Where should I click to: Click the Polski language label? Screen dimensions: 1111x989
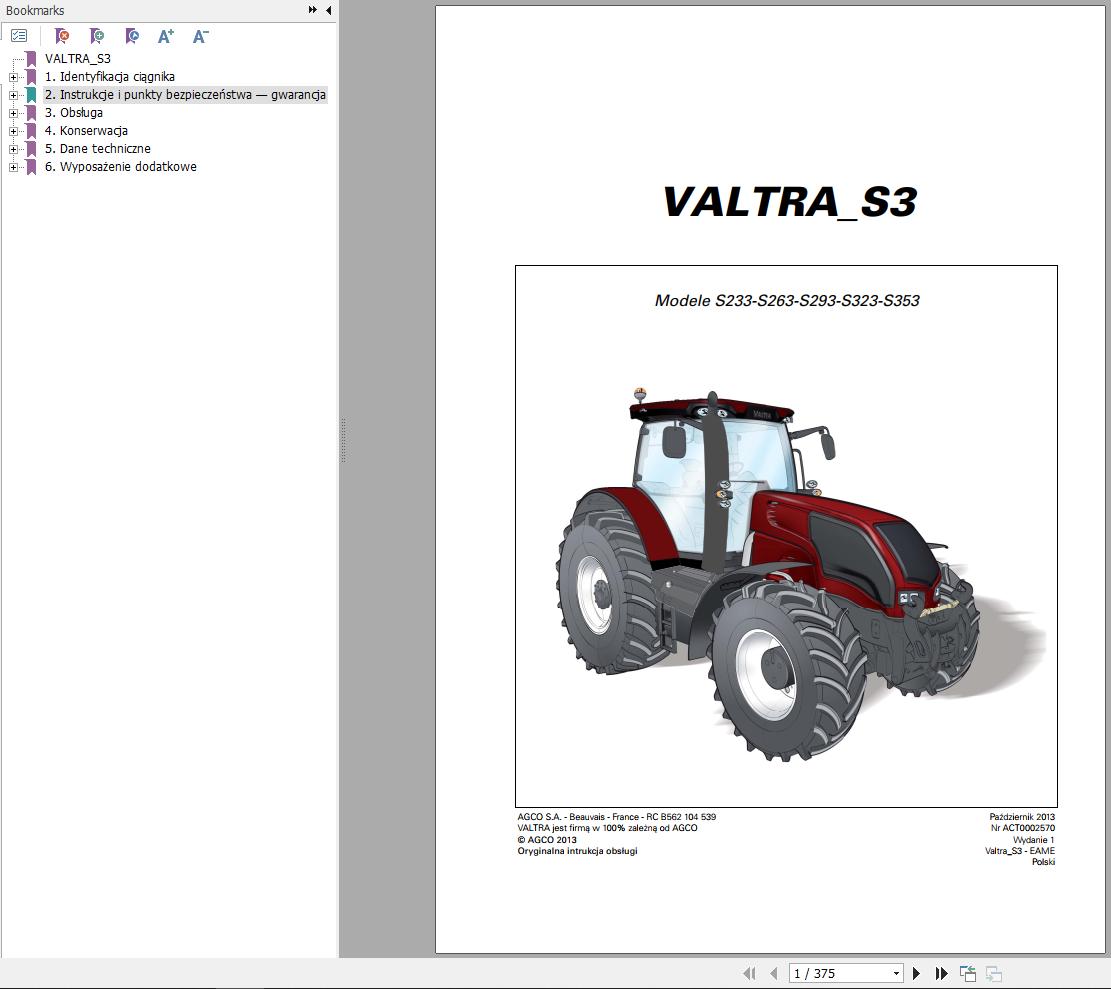pyautogui.click(x=1043, y=862)
